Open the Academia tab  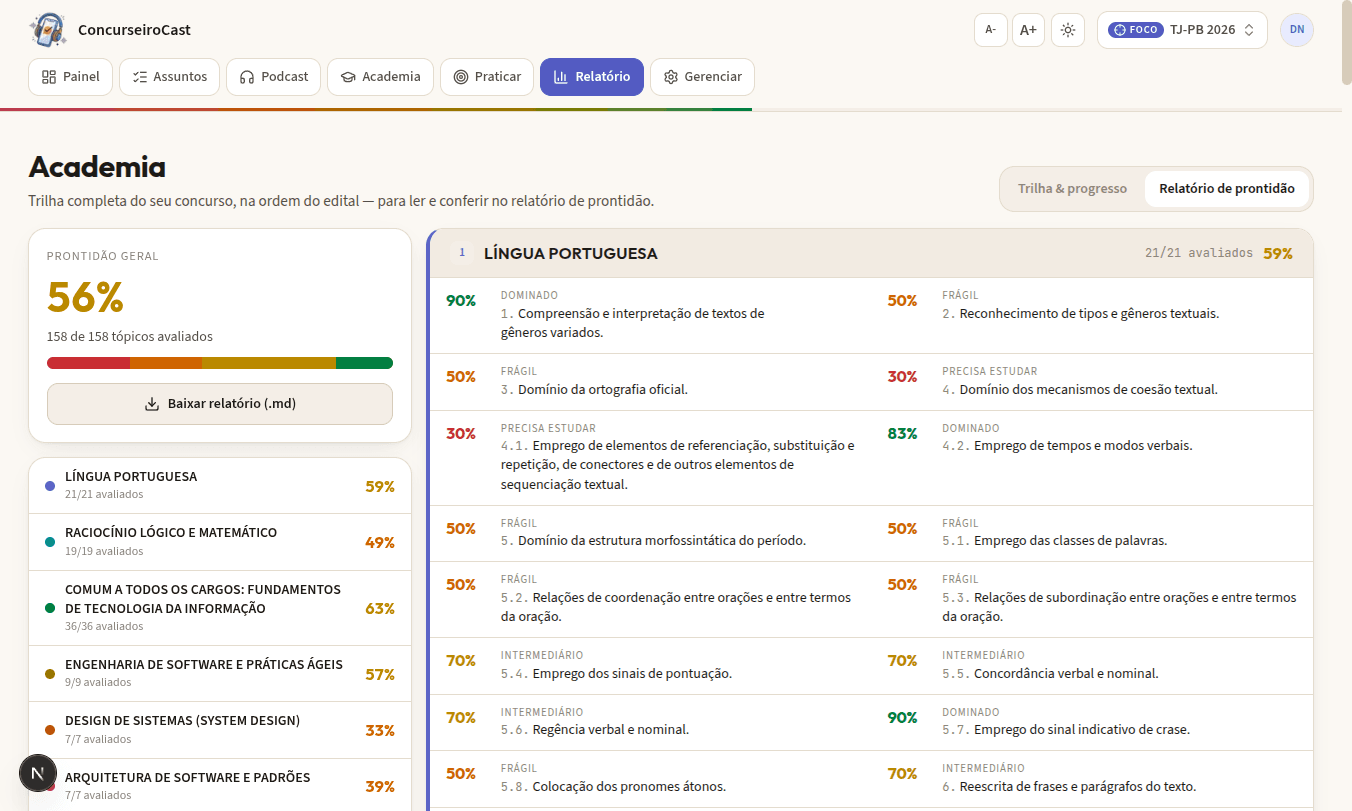(x=381, y=77)
